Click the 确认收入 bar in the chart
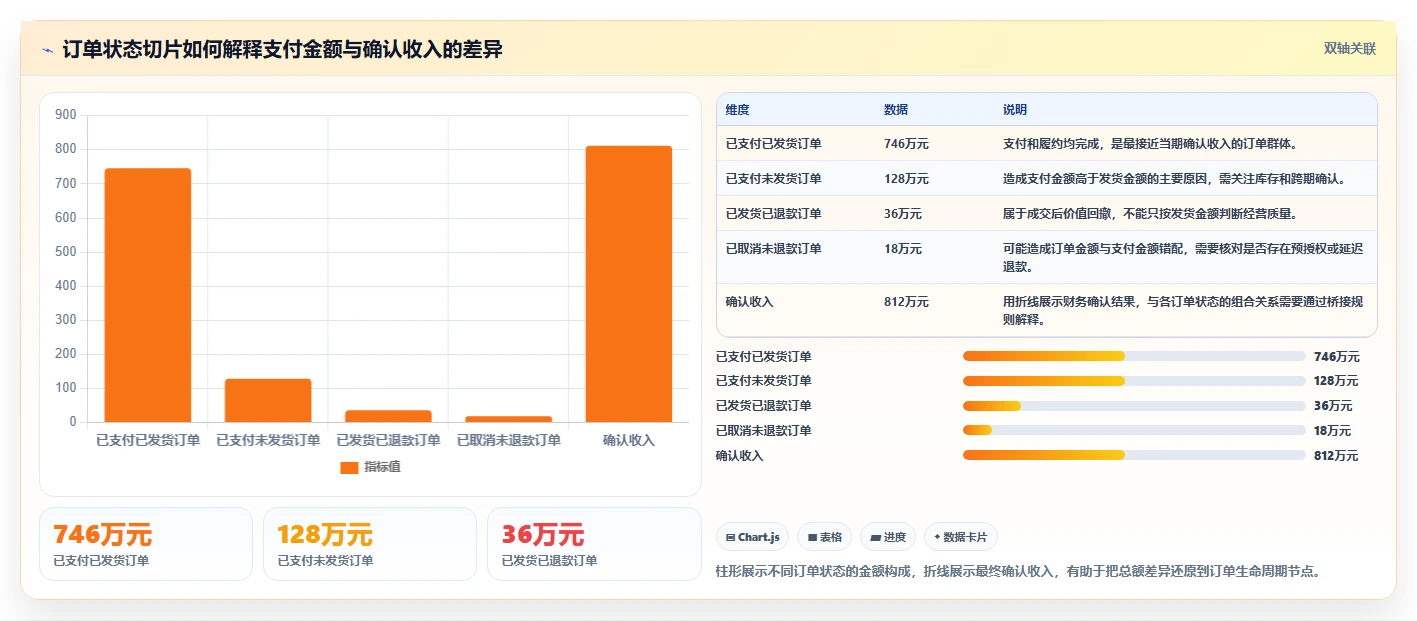The image size is (1417, 621). [x=629, y=284]
